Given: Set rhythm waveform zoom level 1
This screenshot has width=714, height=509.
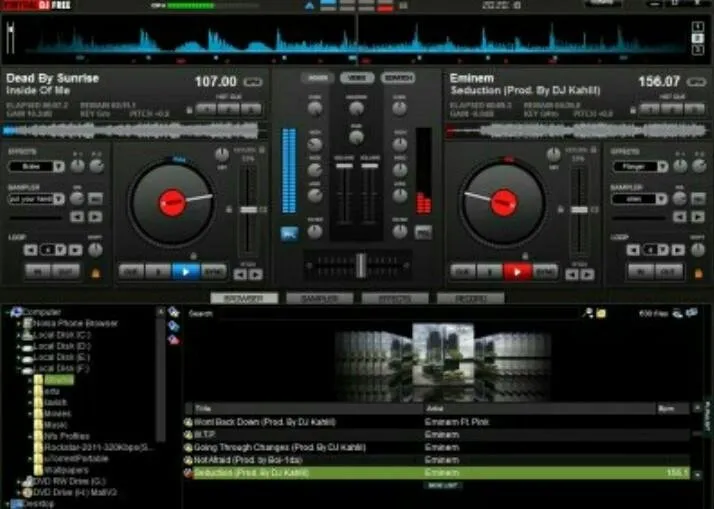Looking at the screenshot, I should point(697,26).
